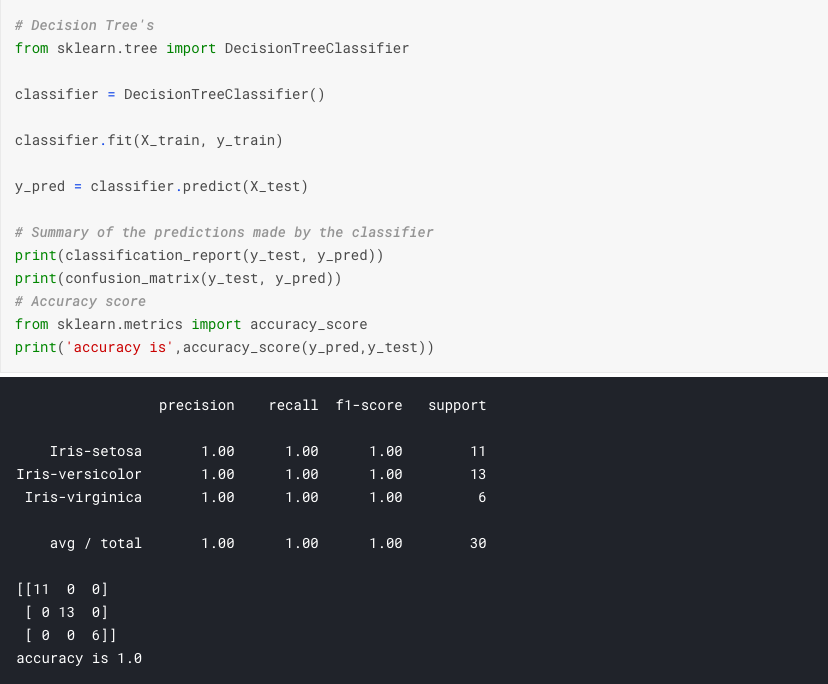Click the Iris-versicolor row label
The image size is (828, 684).
pyautogui.click(x=79, y=474)
